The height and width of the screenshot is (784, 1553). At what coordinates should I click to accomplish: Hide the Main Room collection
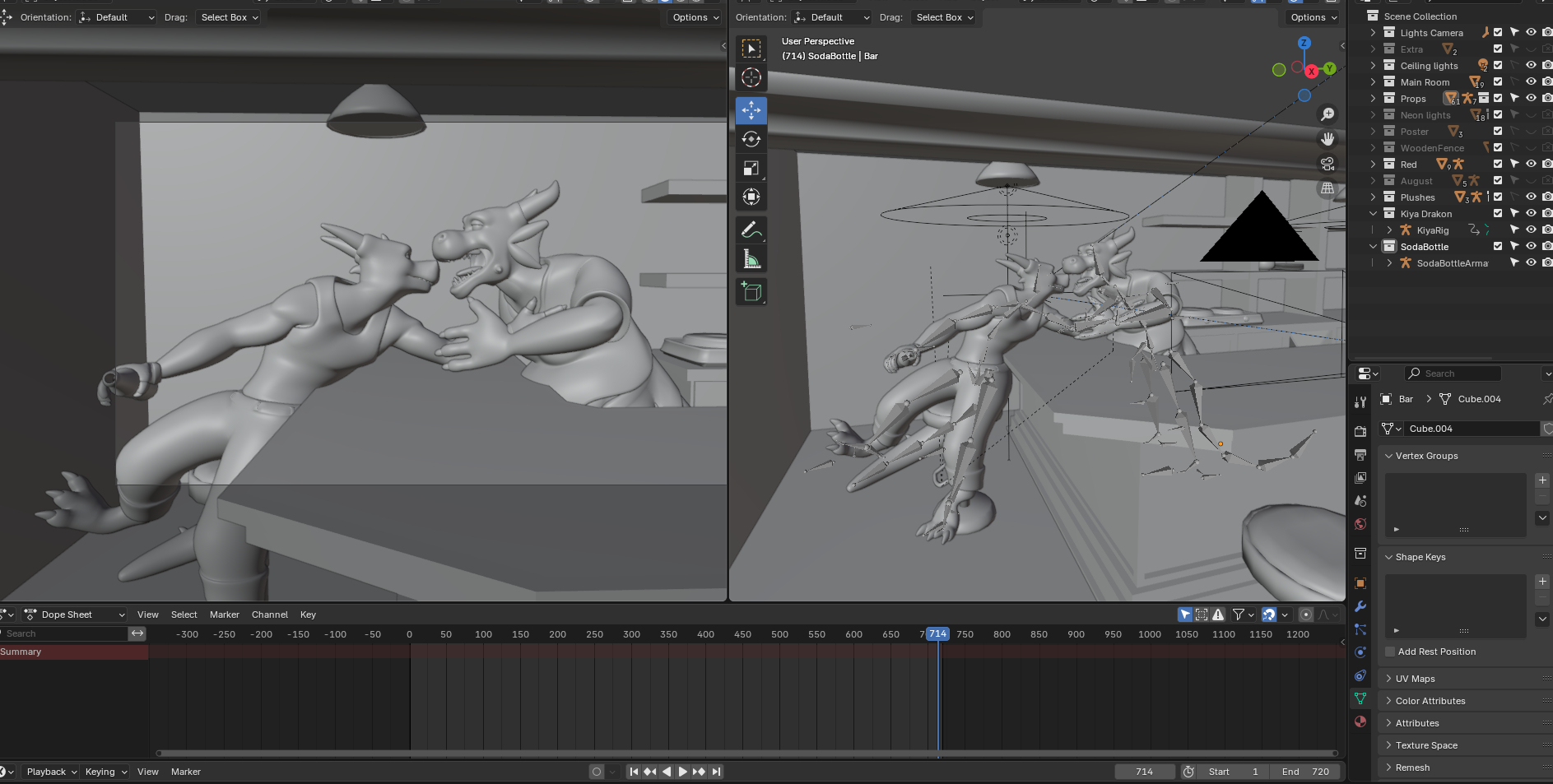(1531, 81)
